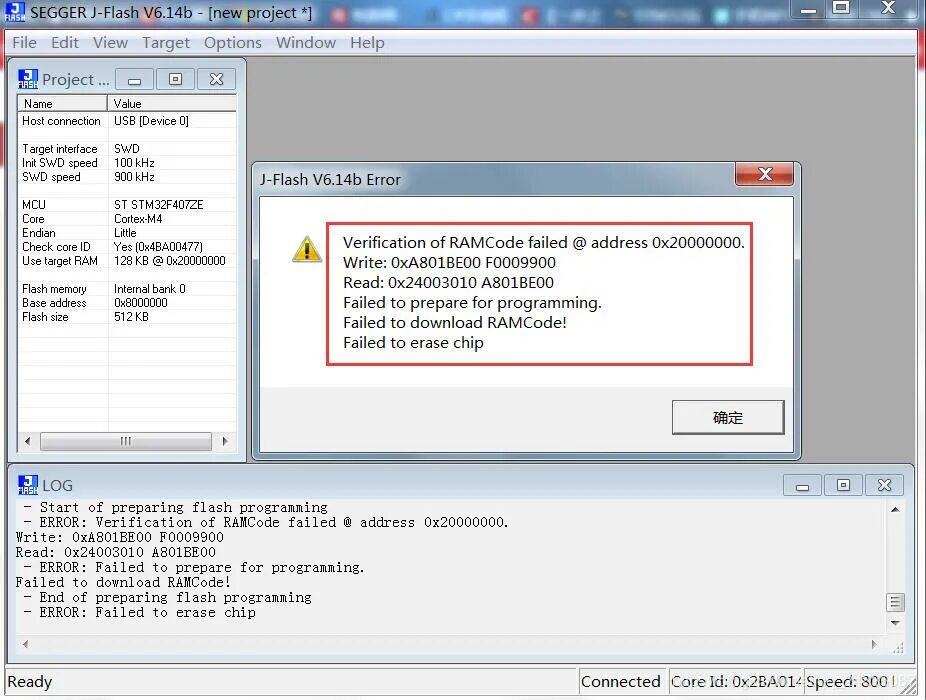Click the LOG vertical scrollbar thumb

(x=895, y=603)
